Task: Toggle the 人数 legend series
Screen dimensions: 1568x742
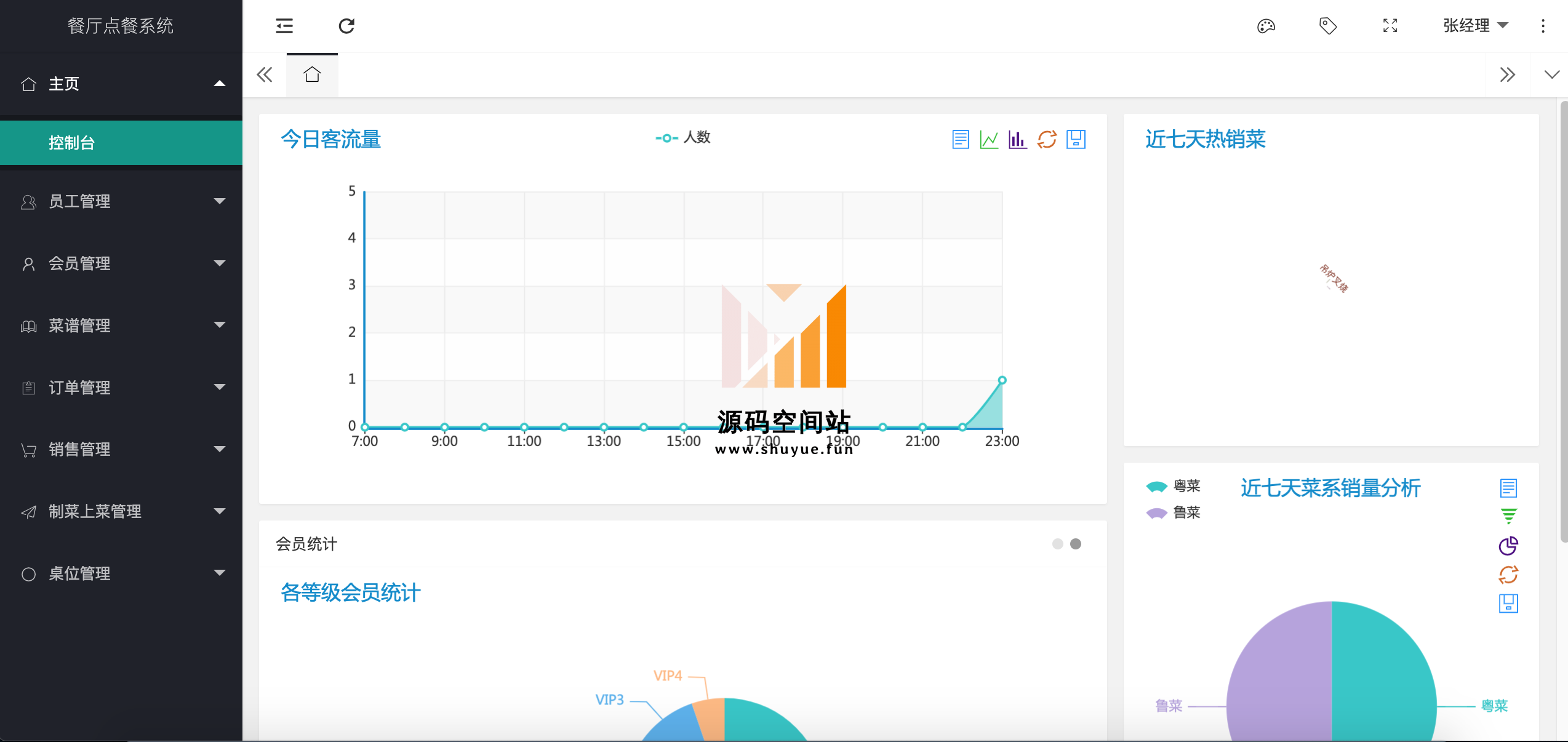Action: (682, 137)
